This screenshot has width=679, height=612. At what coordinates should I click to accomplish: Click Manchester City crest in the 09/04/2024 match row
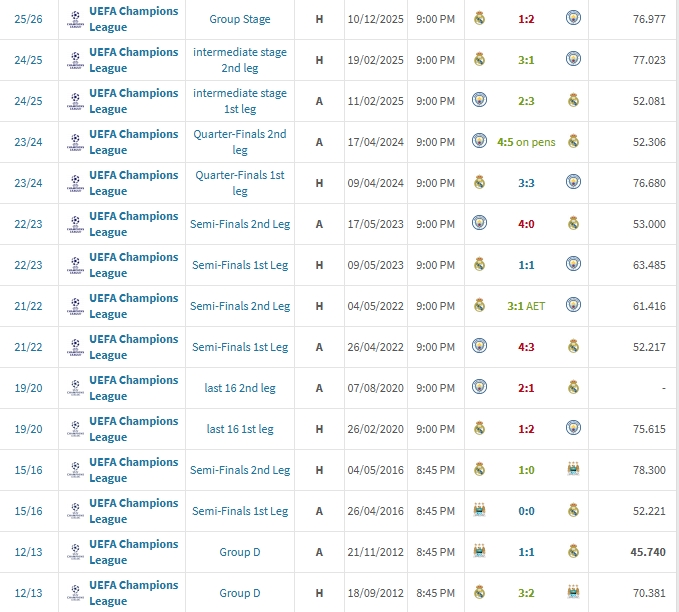coord(573,183)
